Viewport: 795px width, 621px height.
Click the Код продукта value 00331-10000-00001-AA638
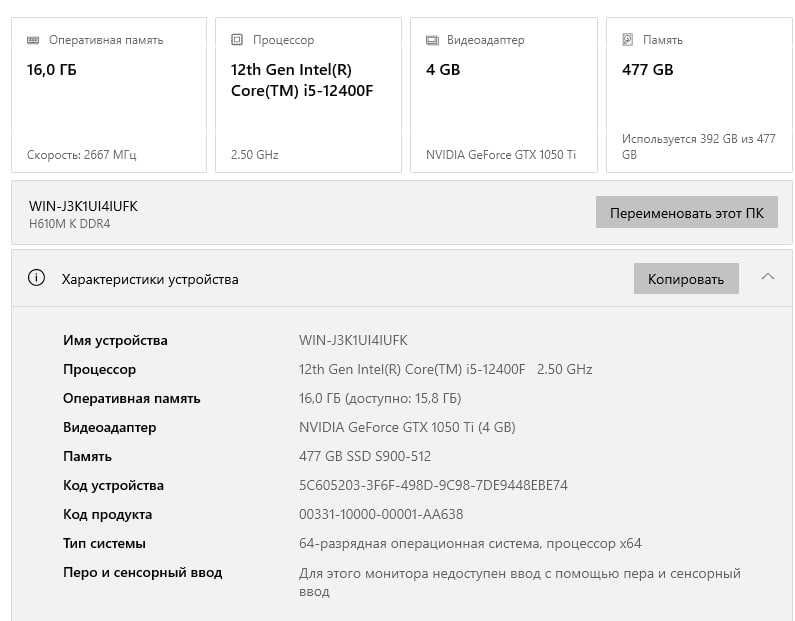pyautogui.click(x=381, y=515)
